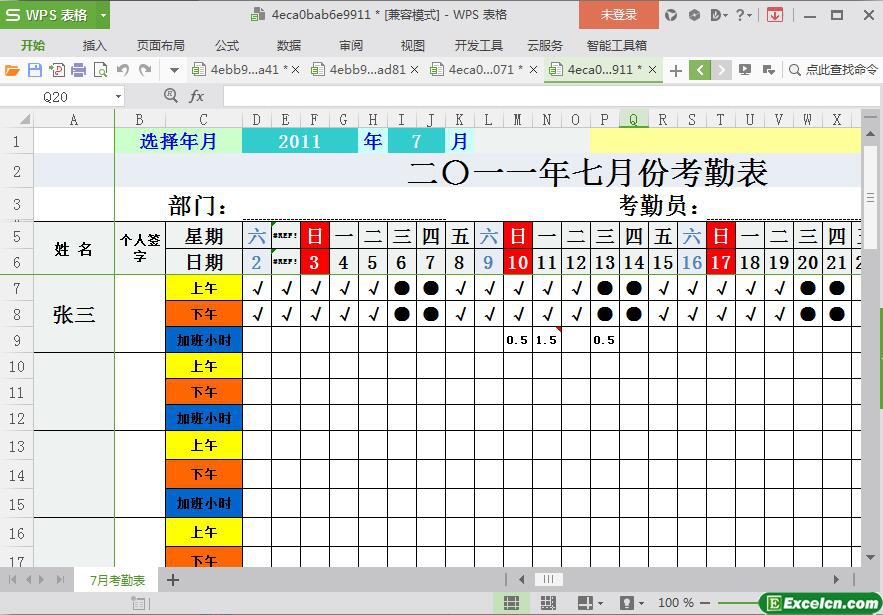Toggle the ribbon collapse red arrow button
This screenshot has width=883, height=615.
[775, 15]
